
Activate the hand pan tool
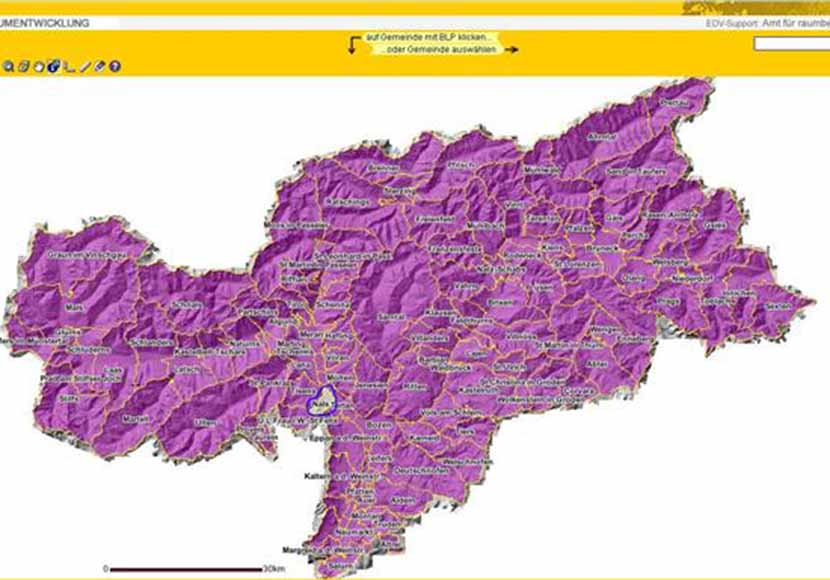click(x=39, y=67)
